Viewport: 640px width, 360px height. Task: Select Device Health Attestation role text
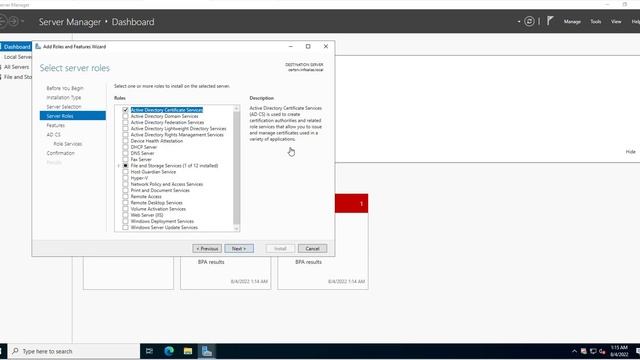[157, 141]
